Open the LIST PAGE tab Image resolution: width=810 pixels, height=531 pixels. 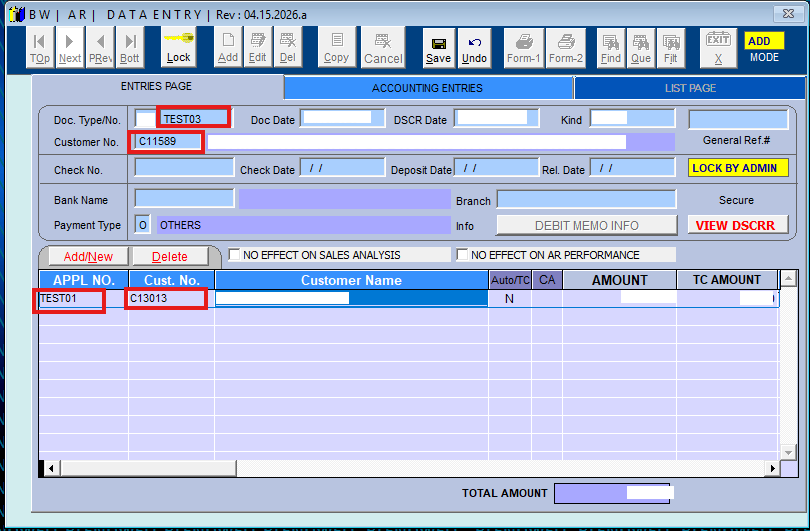(690, 88)
